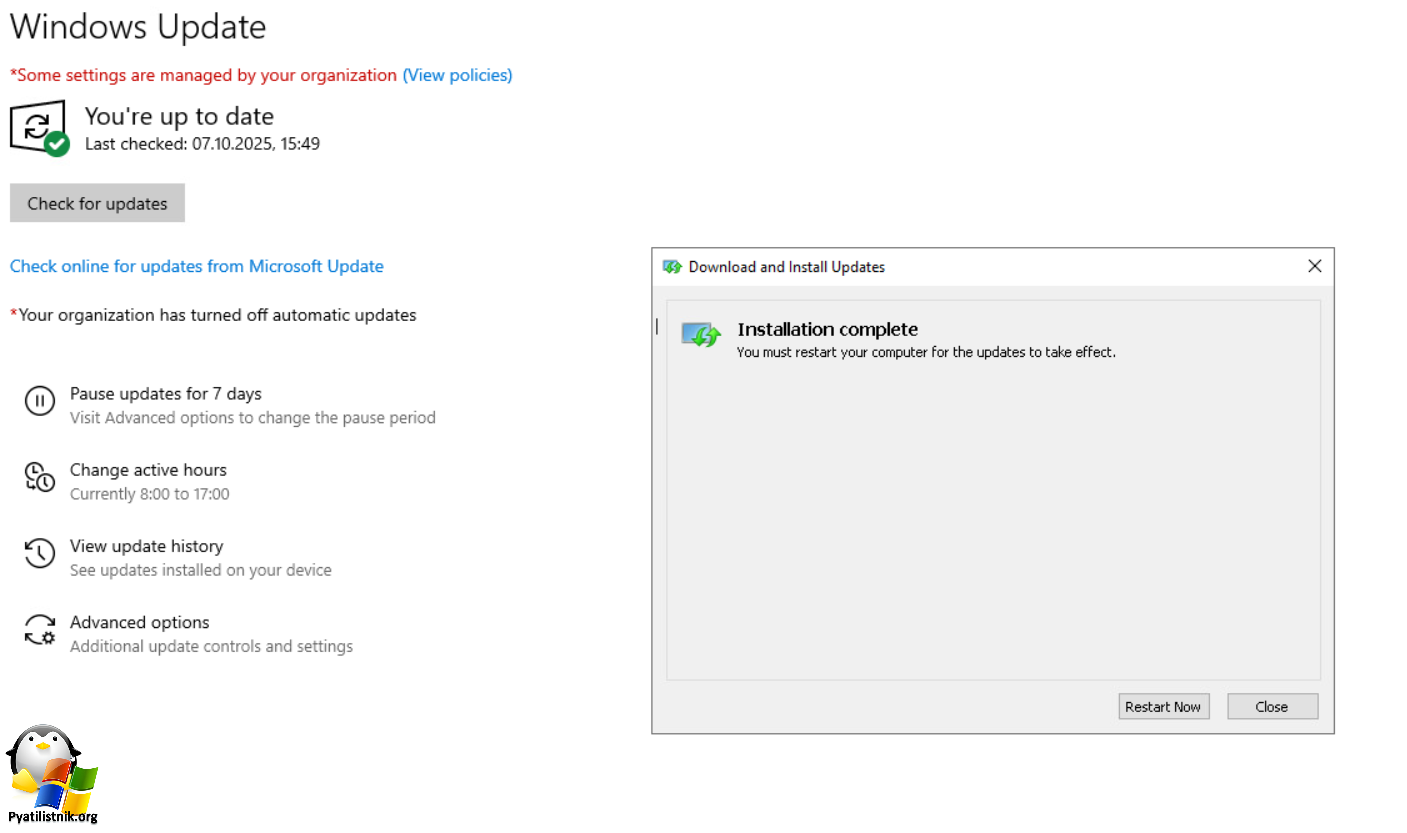Click the Download and Install Updates title bar text

coord(786,267)
